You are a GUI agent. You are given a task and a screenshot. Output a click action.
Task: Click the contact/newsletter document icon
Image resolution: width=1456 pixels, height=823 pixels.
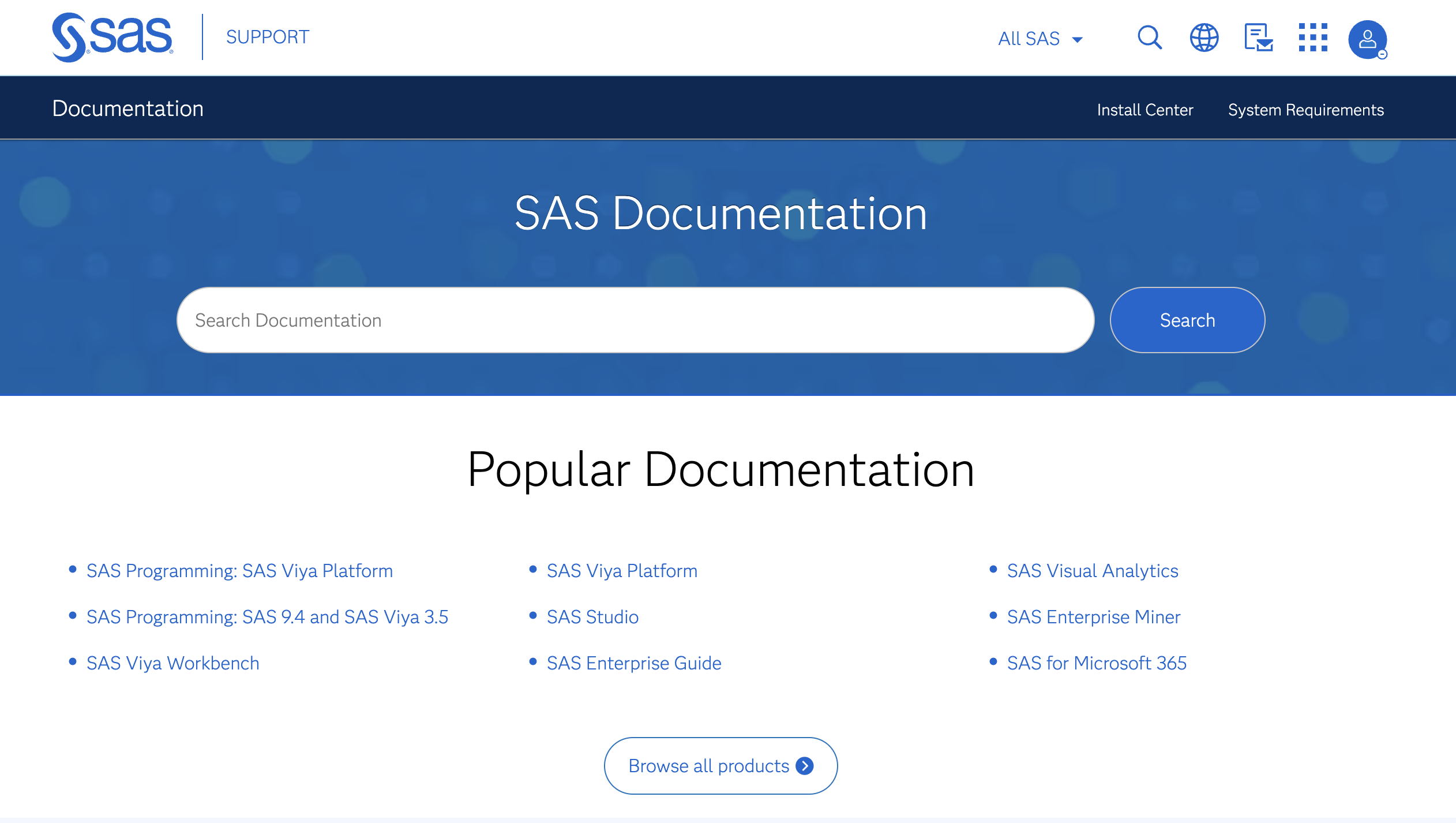point(1258,38)
